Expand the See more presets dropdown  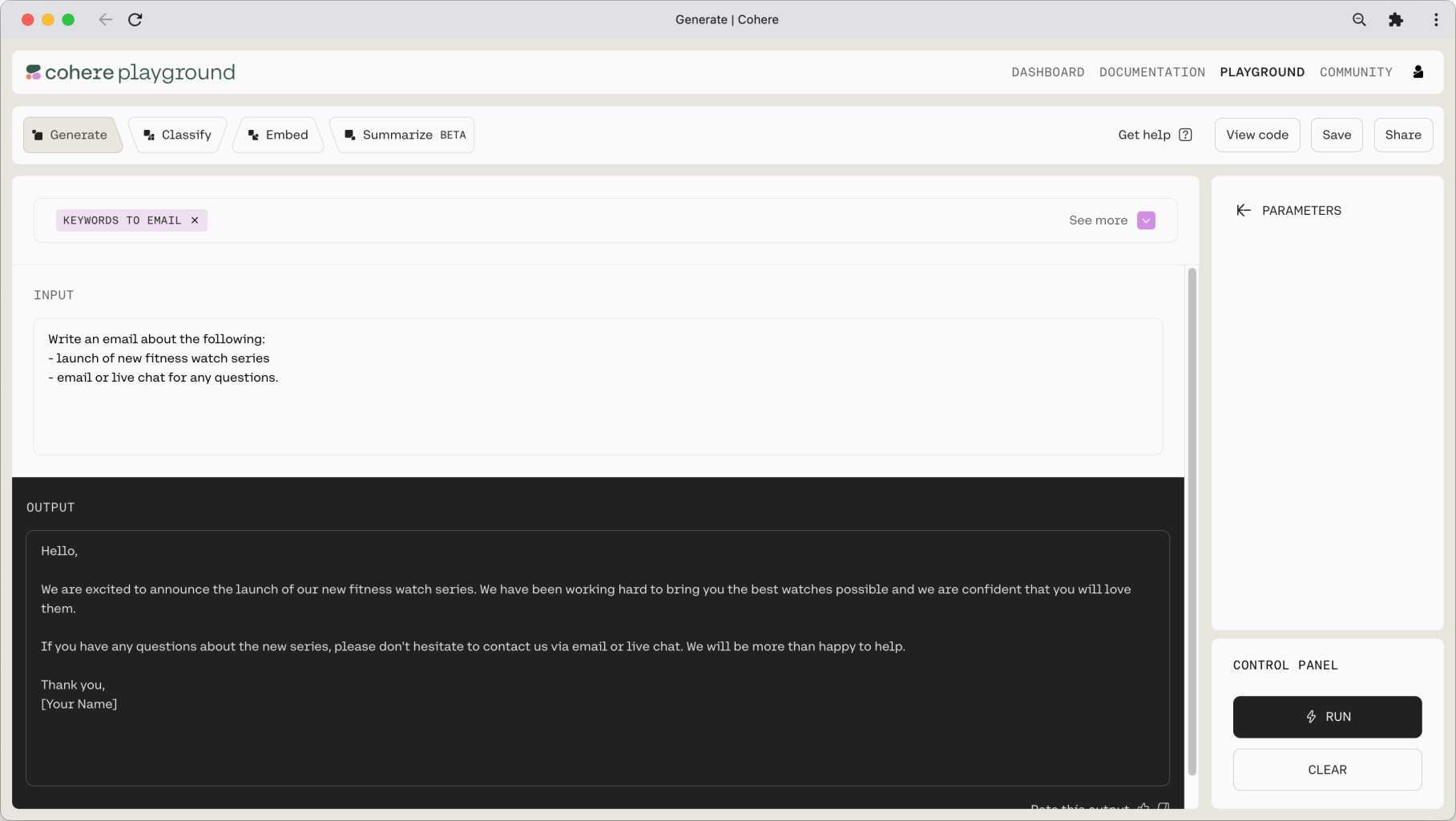point(1145,220)
